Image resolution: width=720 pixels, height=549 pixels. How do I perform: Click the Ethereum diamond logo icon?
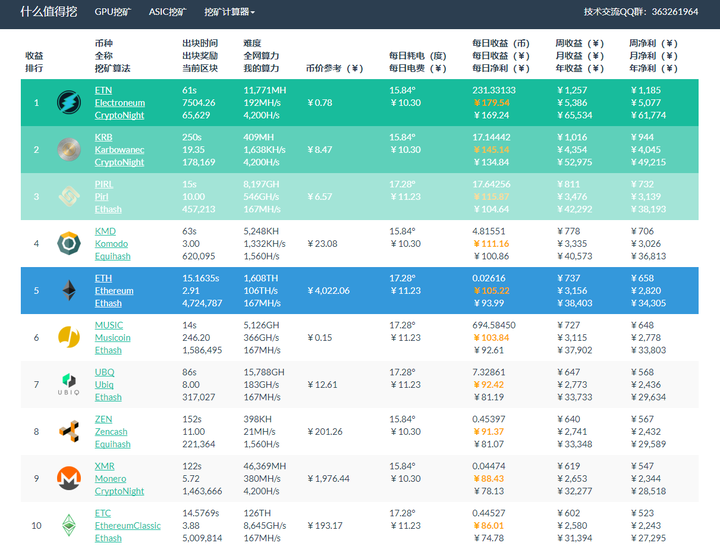[69, 291]
